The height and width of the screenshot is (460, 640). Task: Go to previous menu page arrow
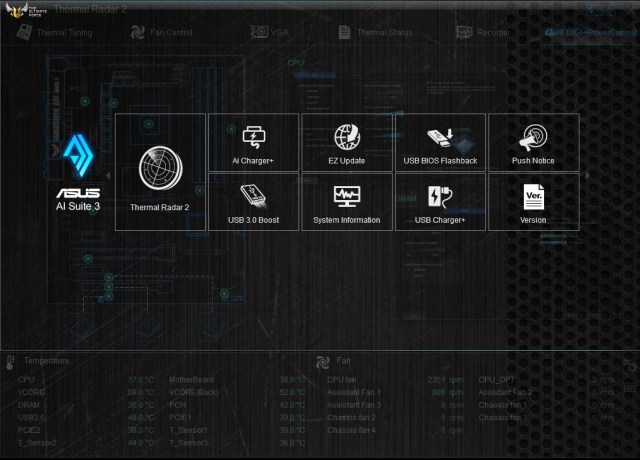[x=109, y=175]
